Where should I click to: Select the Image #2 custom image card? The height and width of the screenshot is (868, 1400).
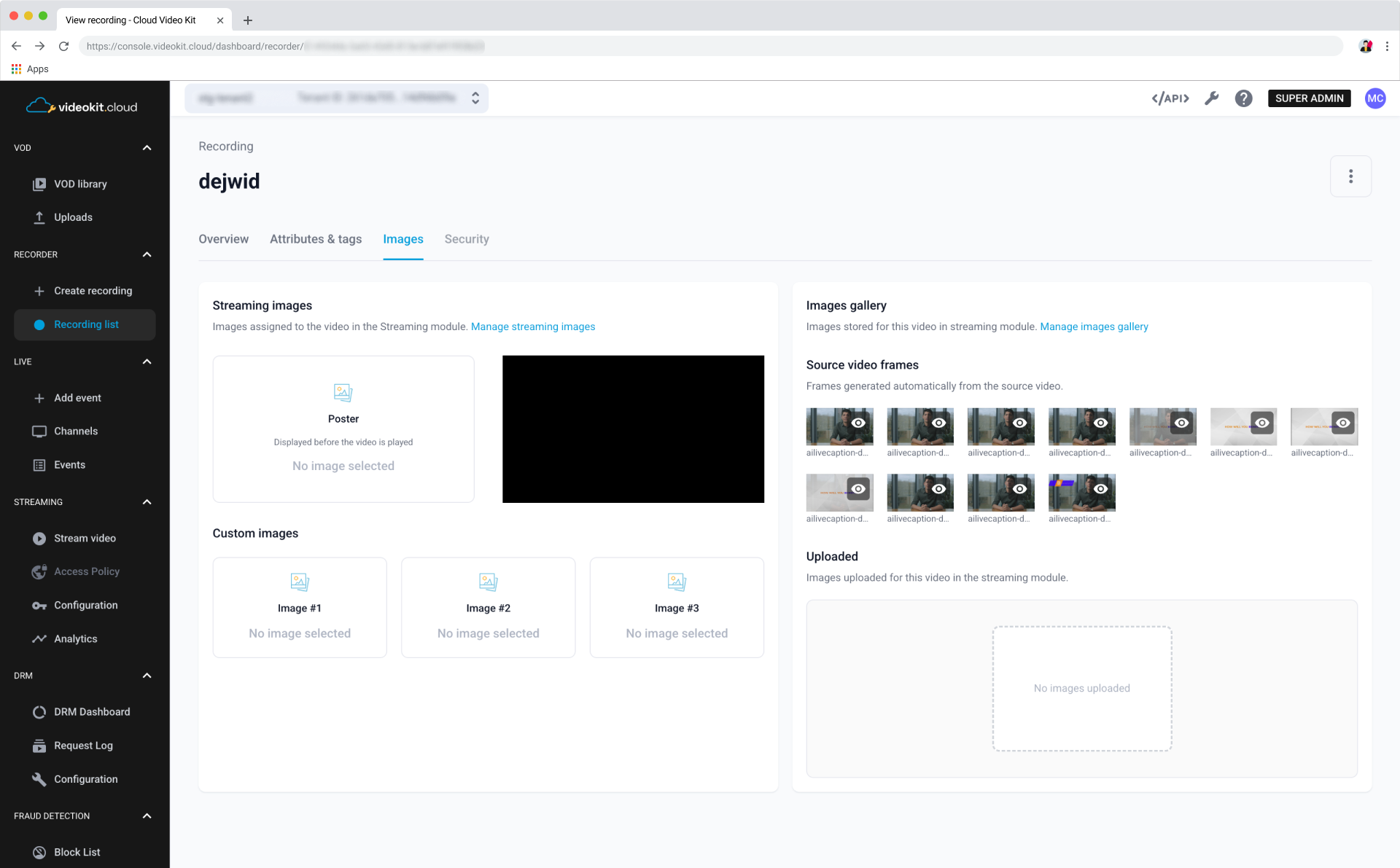tap(488, 608)
